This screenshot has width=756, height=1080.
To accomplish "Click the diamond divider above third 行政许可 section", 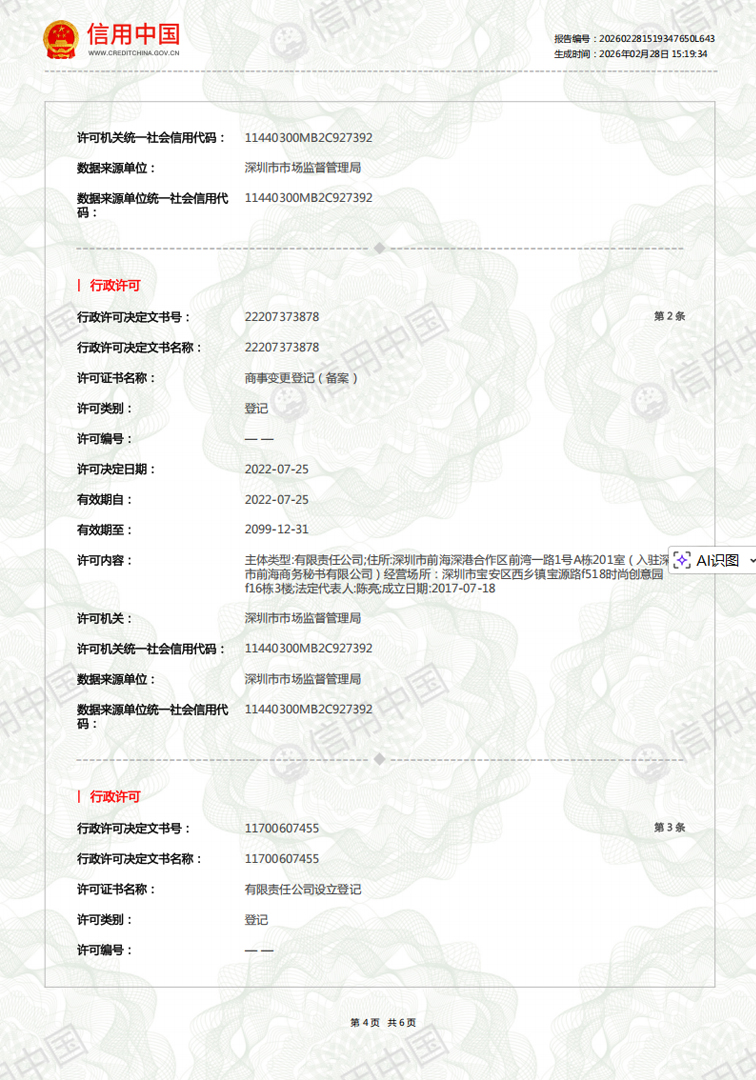I will coord(379,759).
